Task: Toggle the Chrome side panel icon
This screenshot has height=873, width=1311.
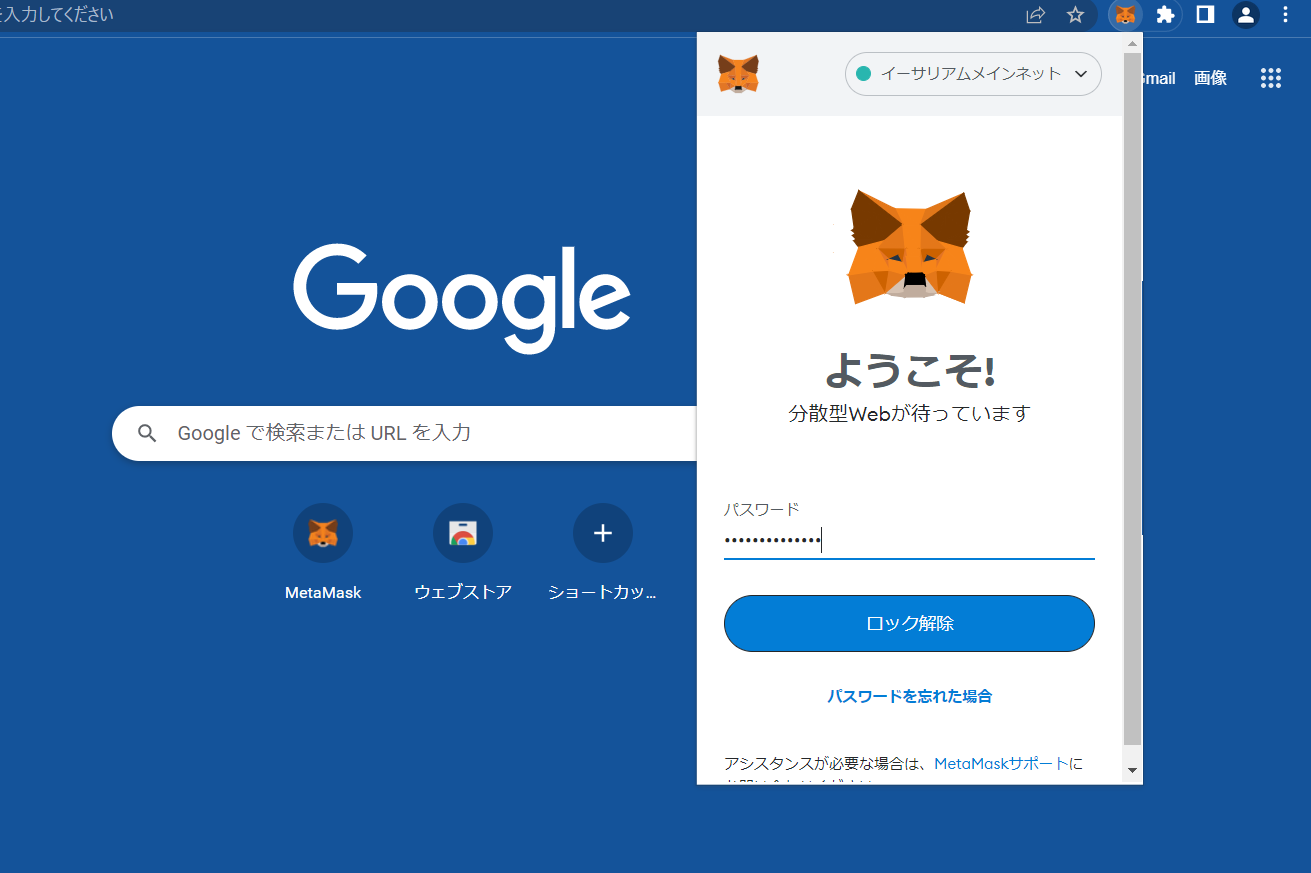Action: 1205,15
